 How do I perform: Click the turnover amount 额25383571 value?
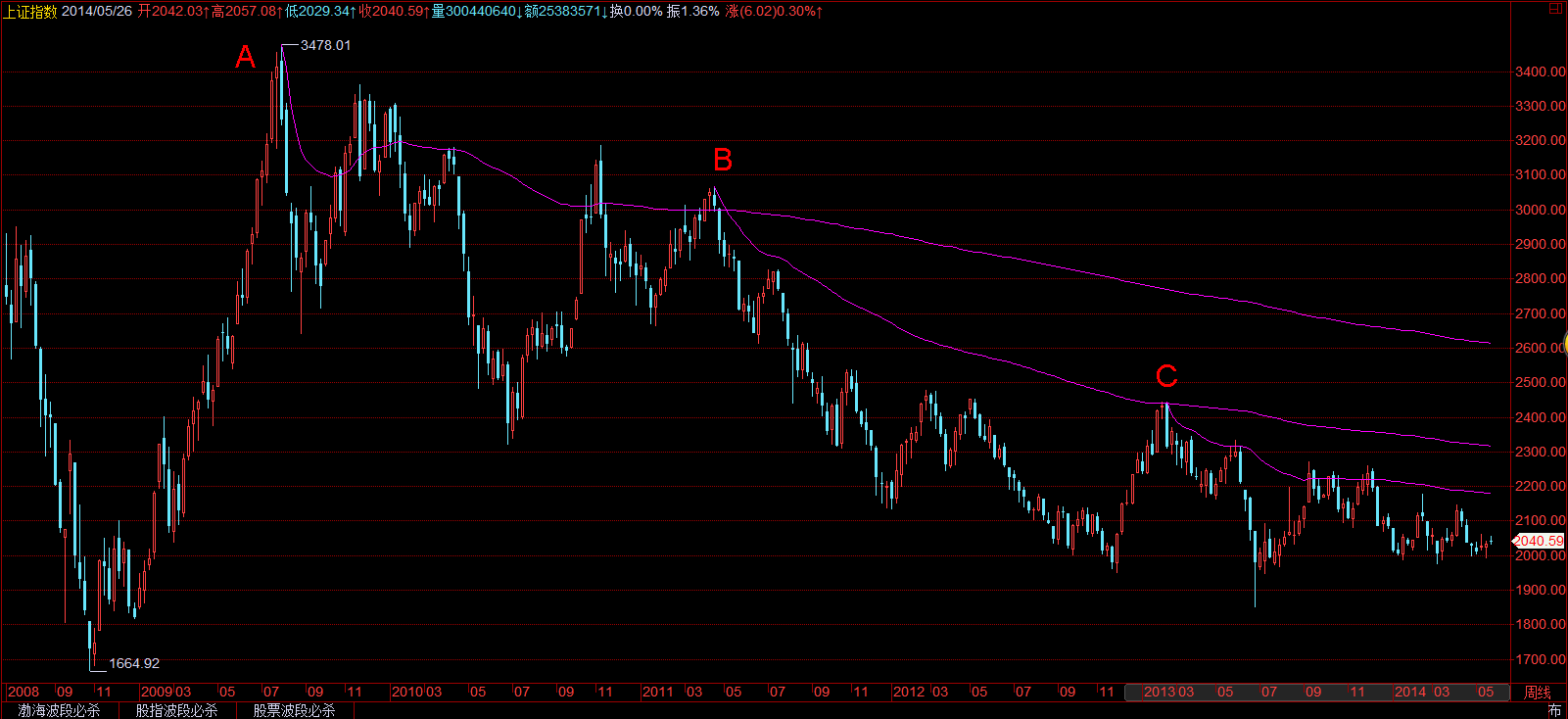[x=566, y=11]
